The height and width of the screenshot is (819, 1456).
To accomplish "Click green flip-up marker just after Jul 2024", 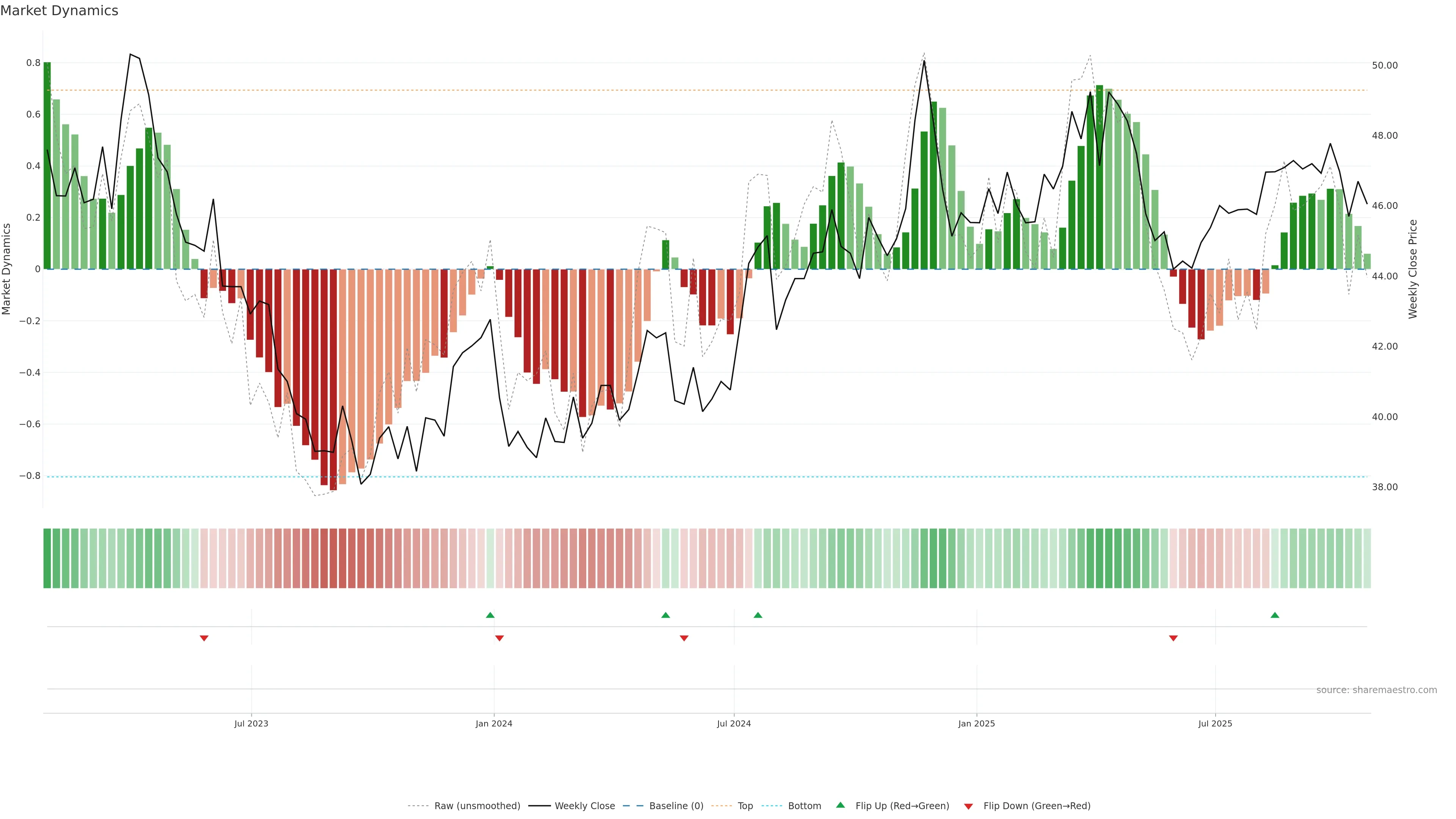I will (x=758, y=615).
